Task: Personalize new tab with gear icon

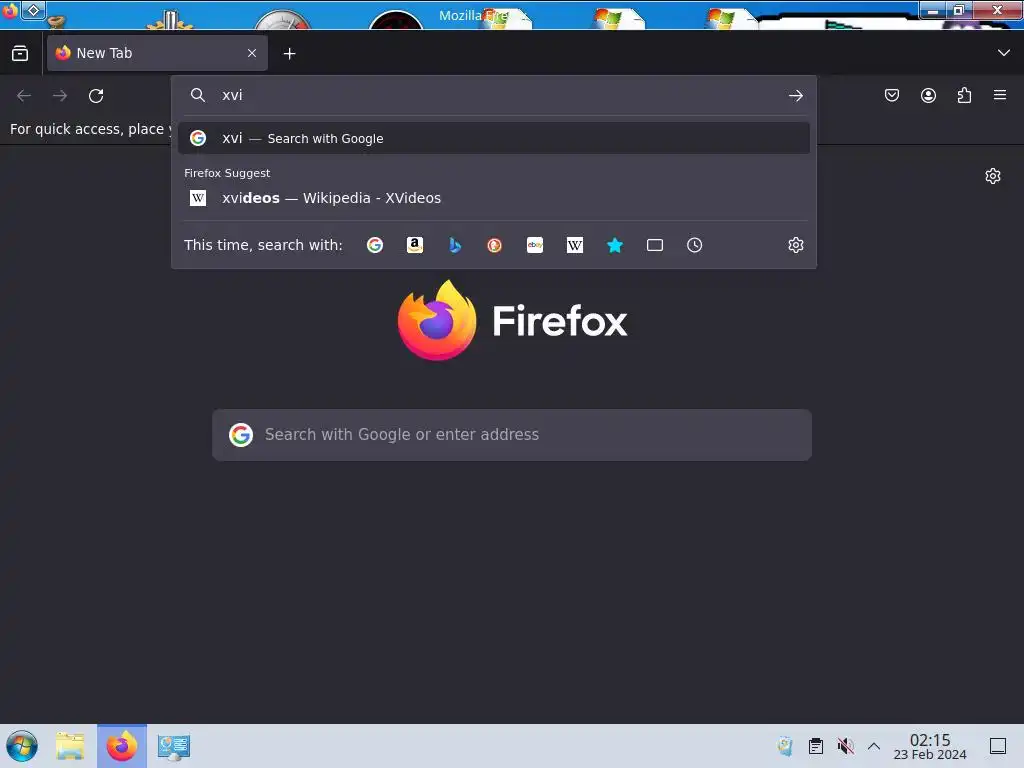Action: click(993, 176)
